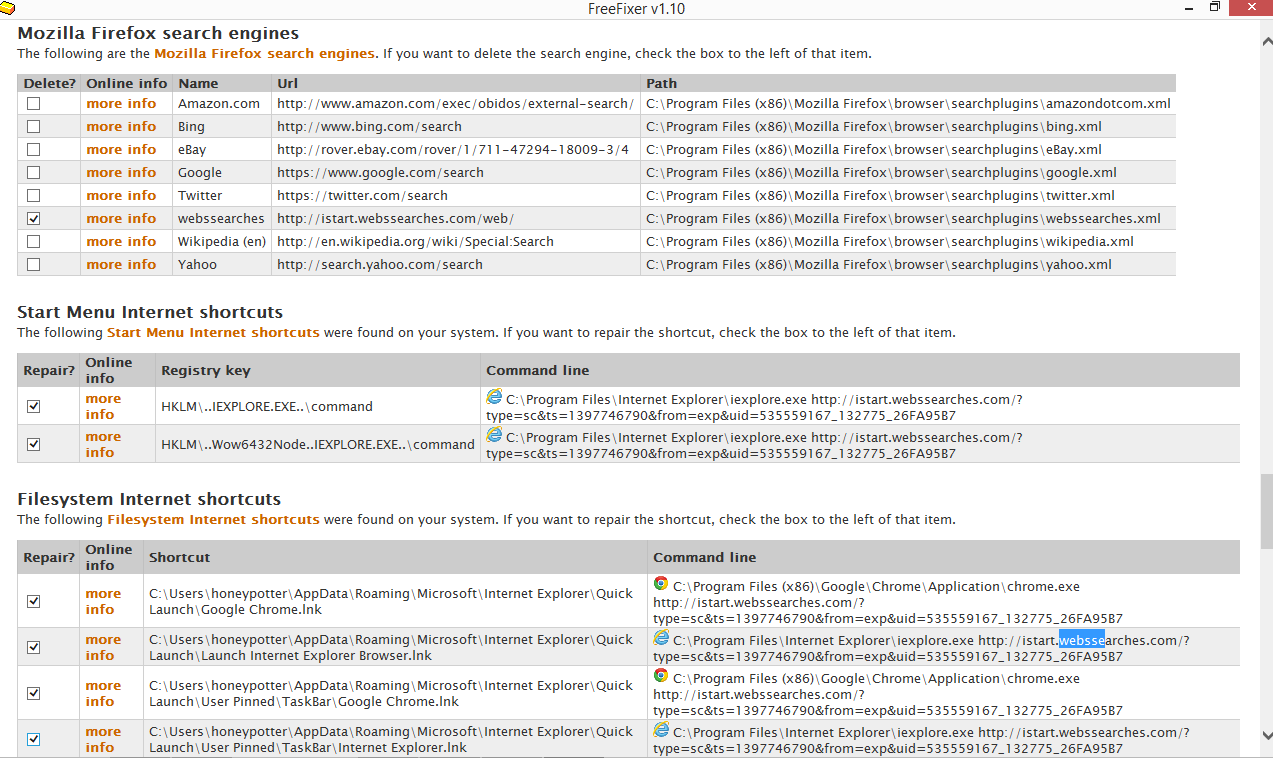Open more info for webssearches

(x=121, y=219)
